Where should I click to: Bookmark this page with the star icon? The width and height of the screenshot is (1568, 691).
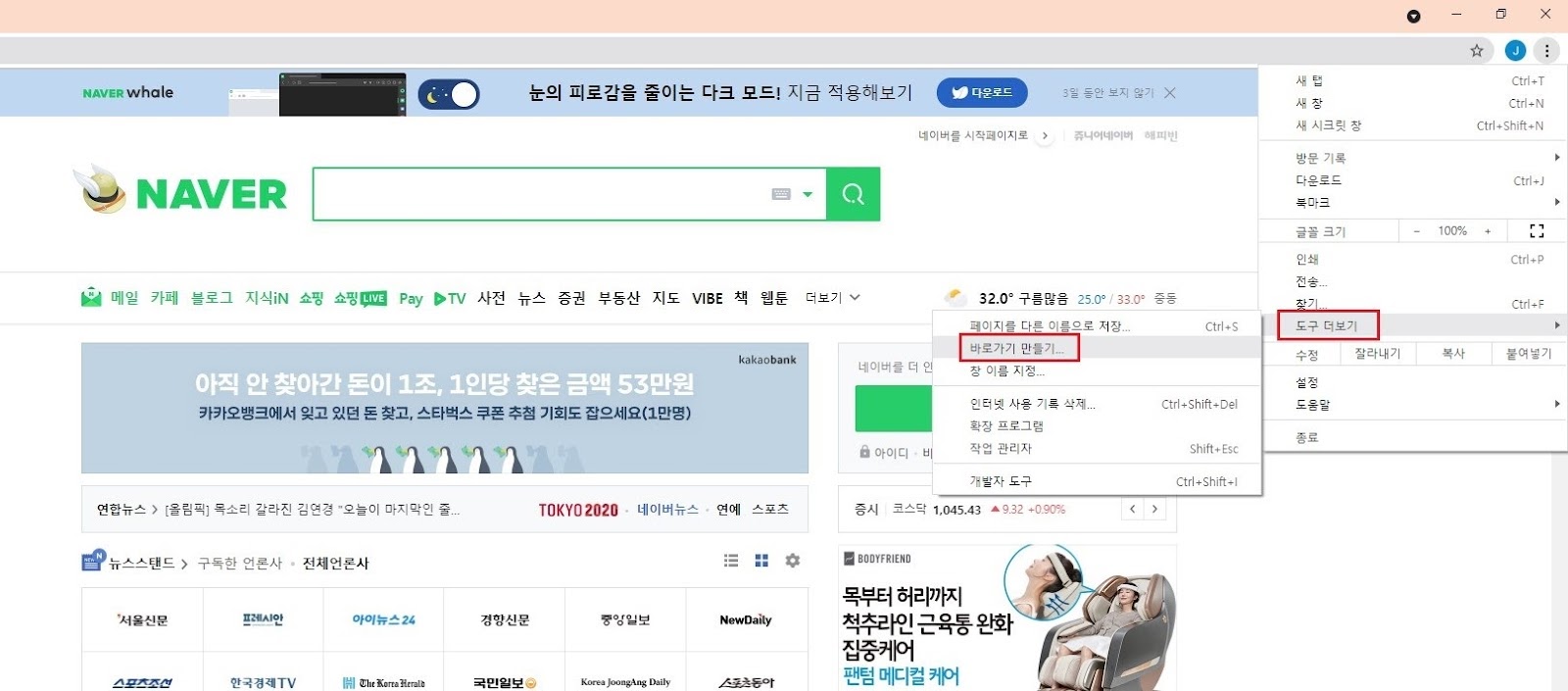point(1477,51)
